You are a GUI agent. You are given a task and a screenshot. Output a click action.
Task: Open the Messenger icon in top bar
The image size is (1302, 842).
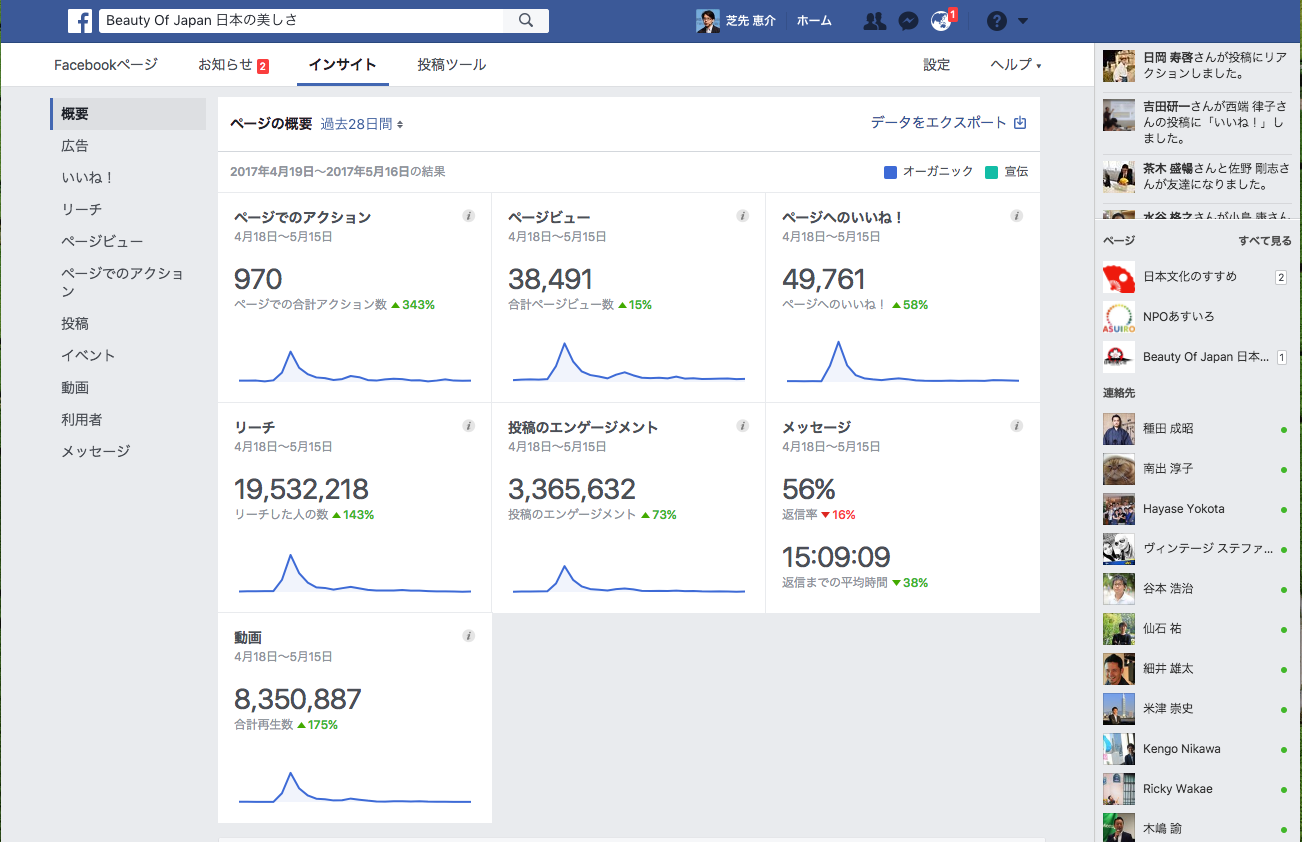point(908,20)
